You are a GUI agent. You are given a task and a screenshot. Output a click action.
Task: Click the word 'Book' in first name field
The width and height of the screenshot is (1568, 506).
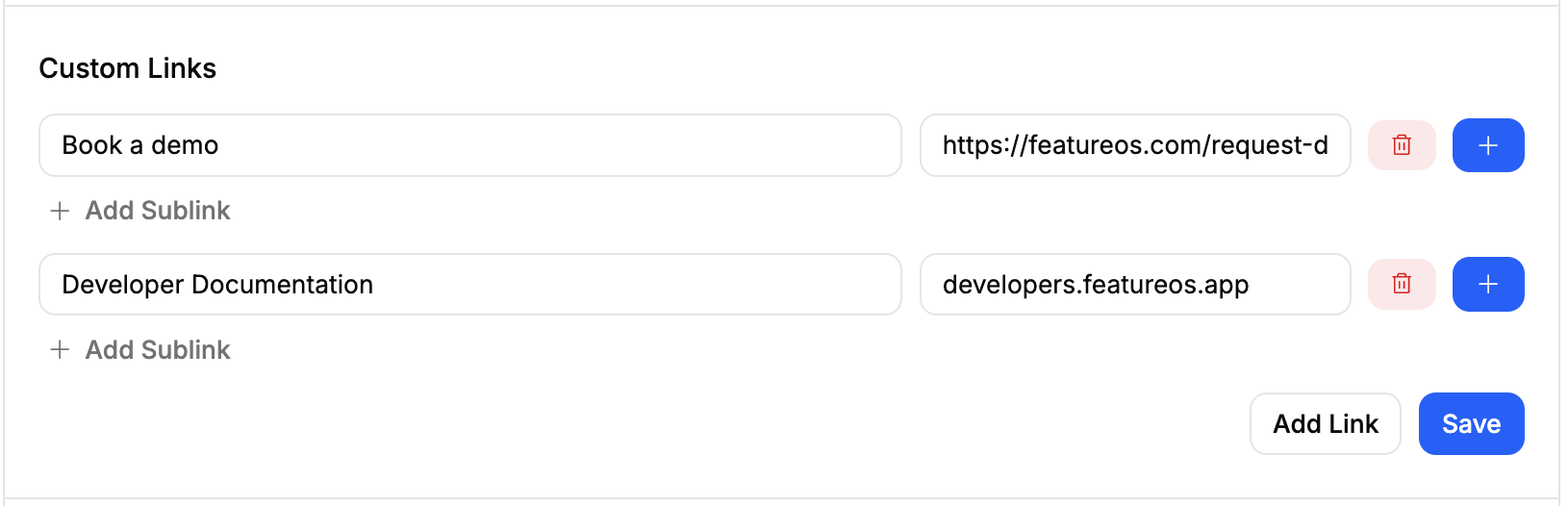92,145
